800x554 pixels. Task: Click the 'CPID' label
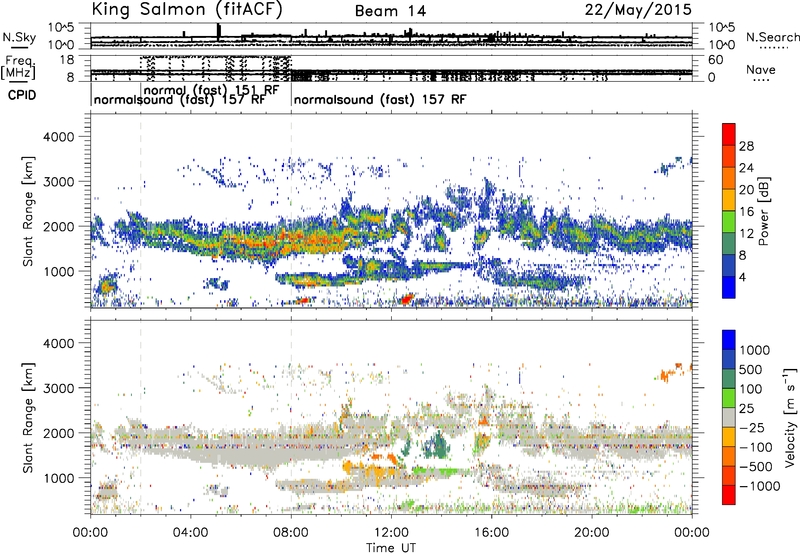[22, 95]
